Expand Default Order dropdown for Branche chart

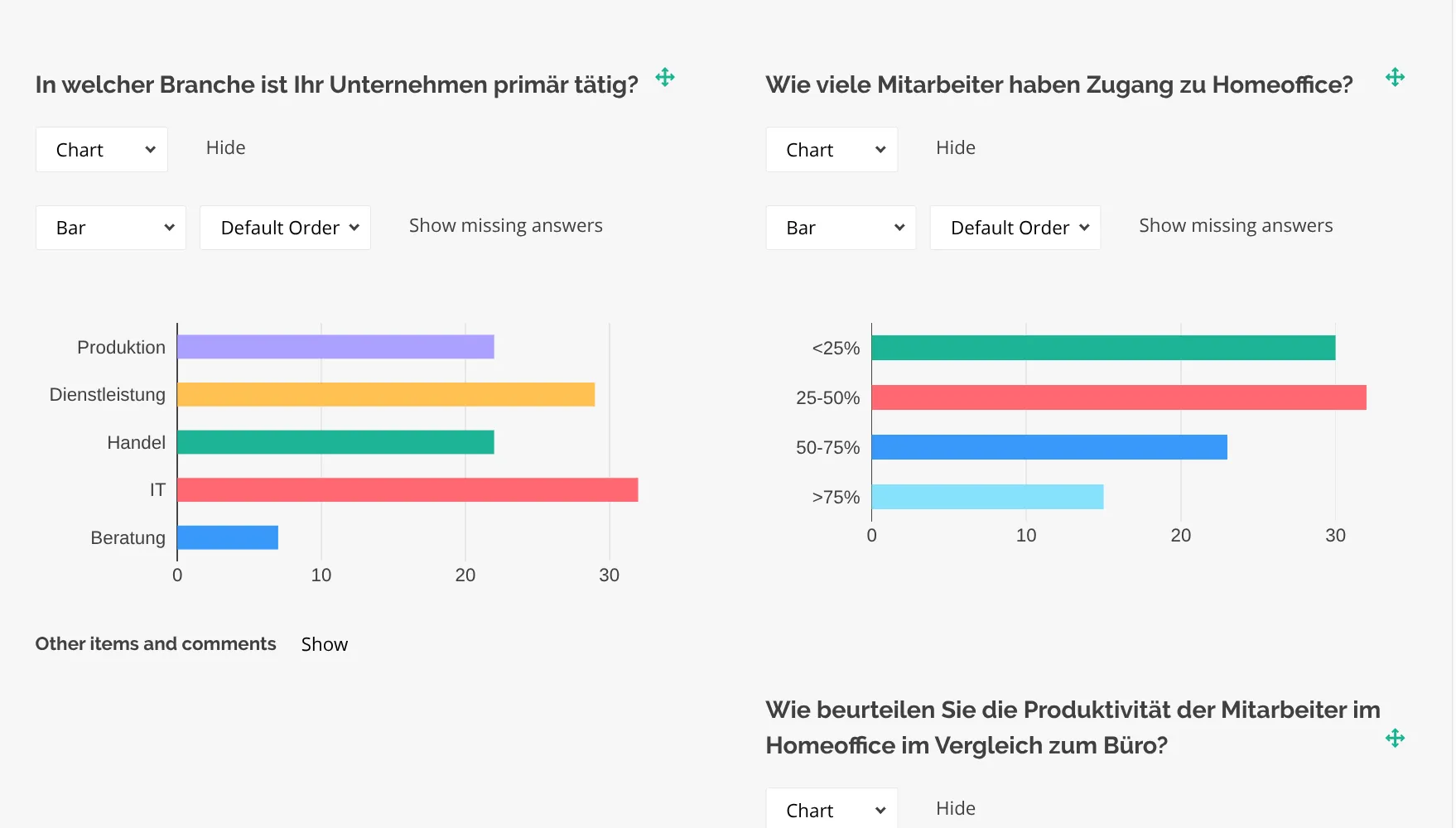(x=285, y=228)
